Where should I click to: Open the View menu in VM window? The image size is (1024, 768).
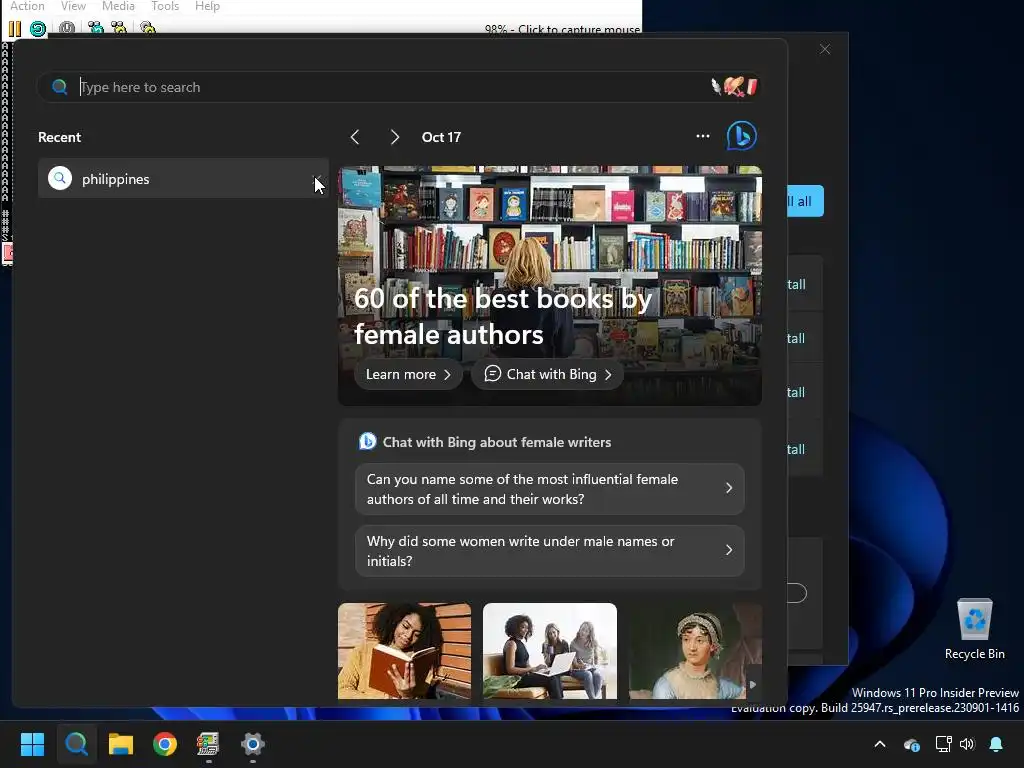73,6
